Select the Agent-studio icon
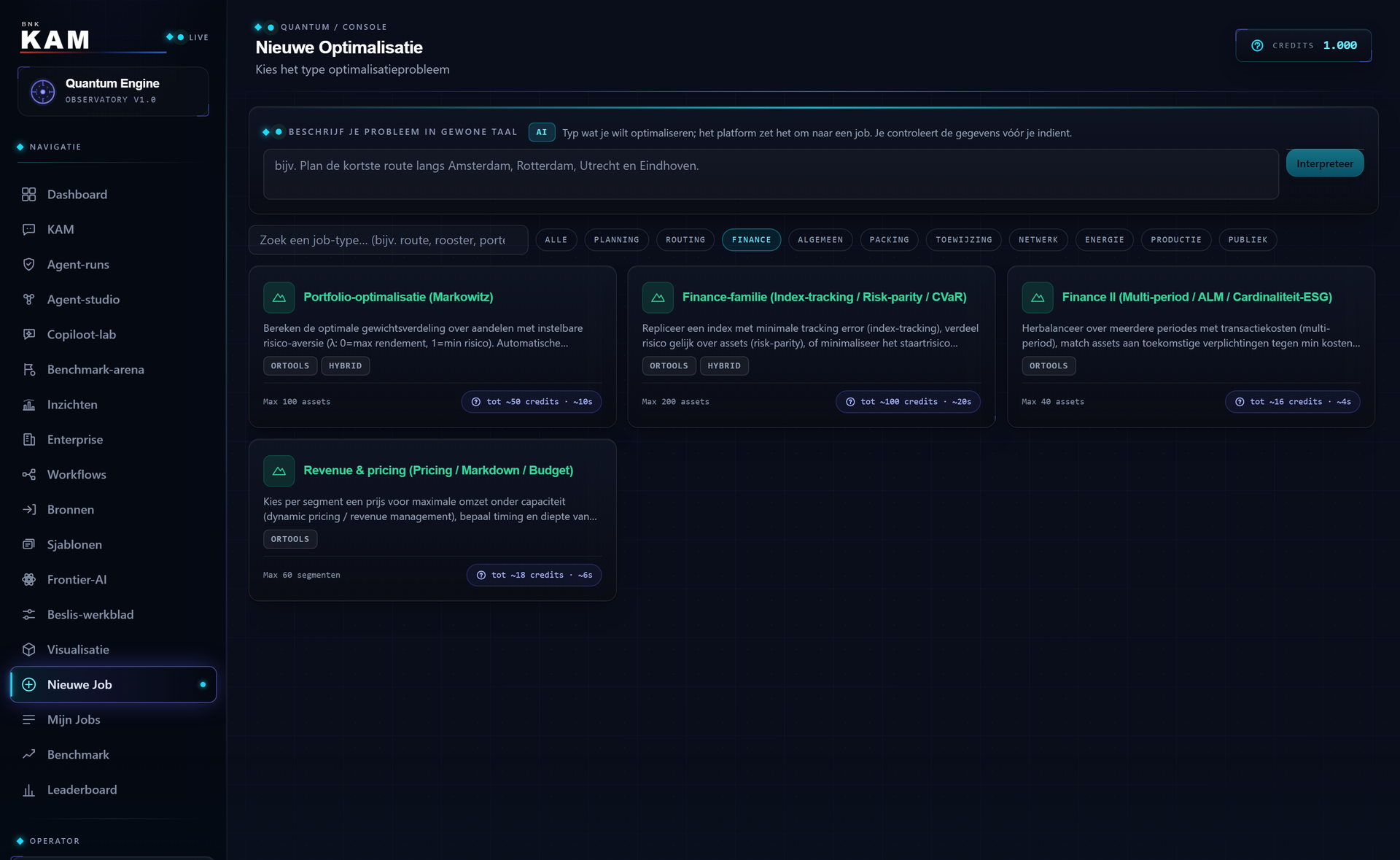This screenshot has height=860, width=1400. pyautogui.click(x=28, y=299)
